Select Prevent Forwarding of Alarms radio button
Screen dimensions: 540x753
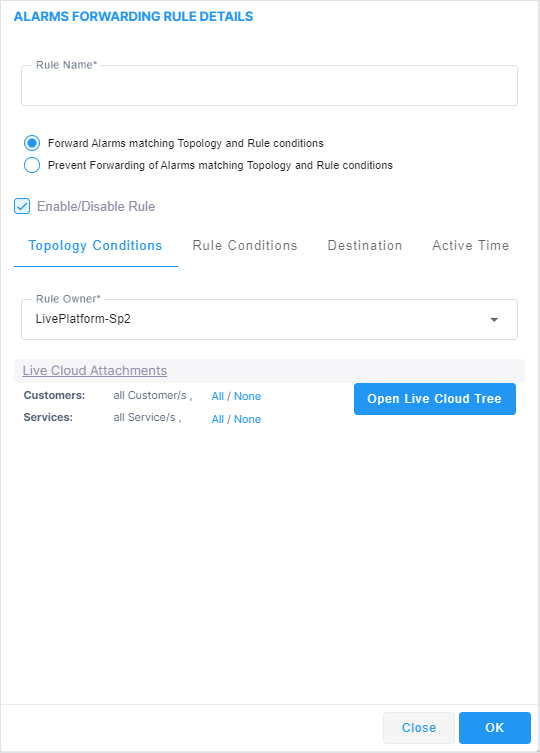click(x=32, y=165)
